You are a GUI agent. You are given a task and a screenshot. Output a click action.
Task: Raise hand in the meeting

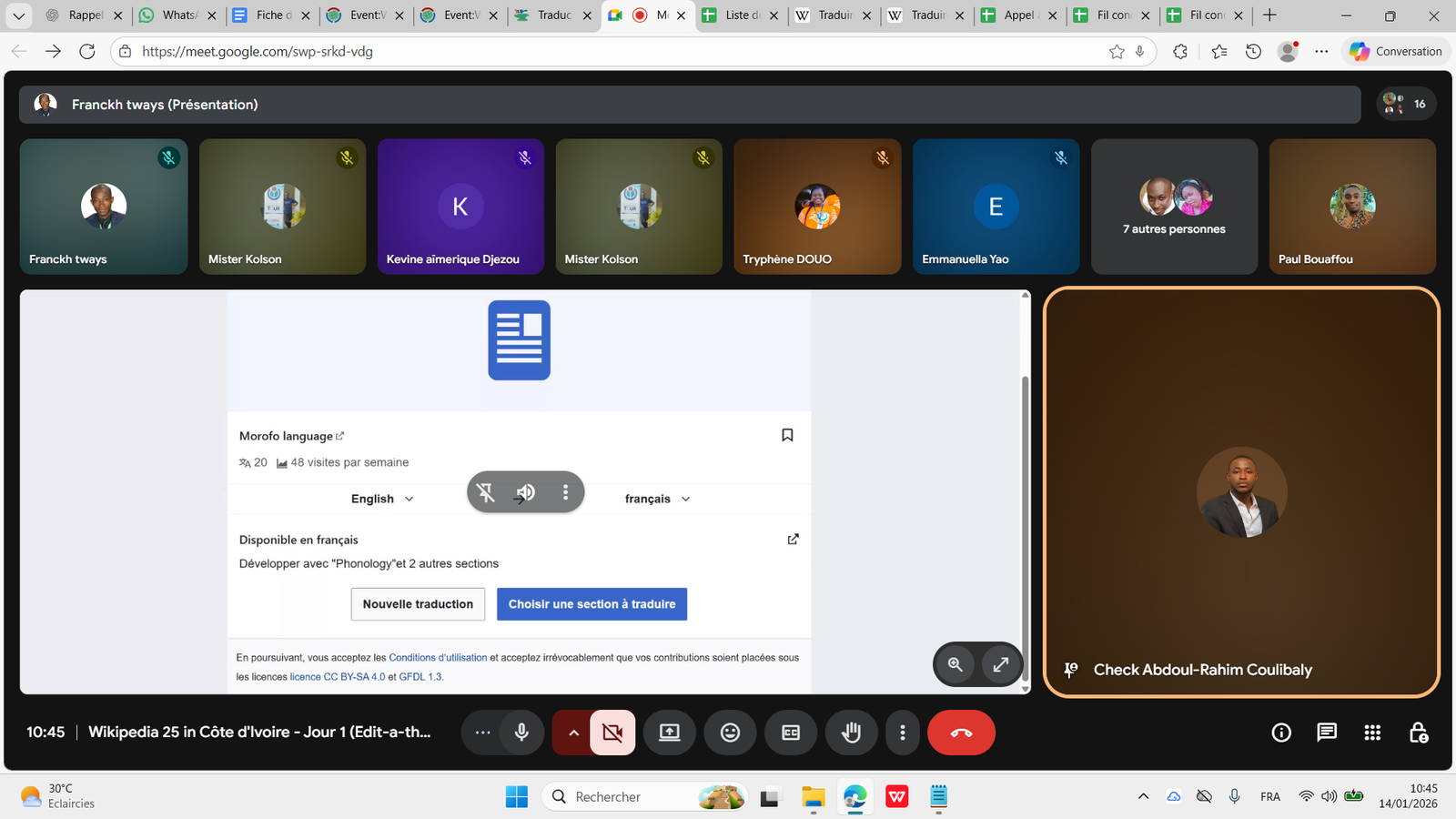coord(851,733)
